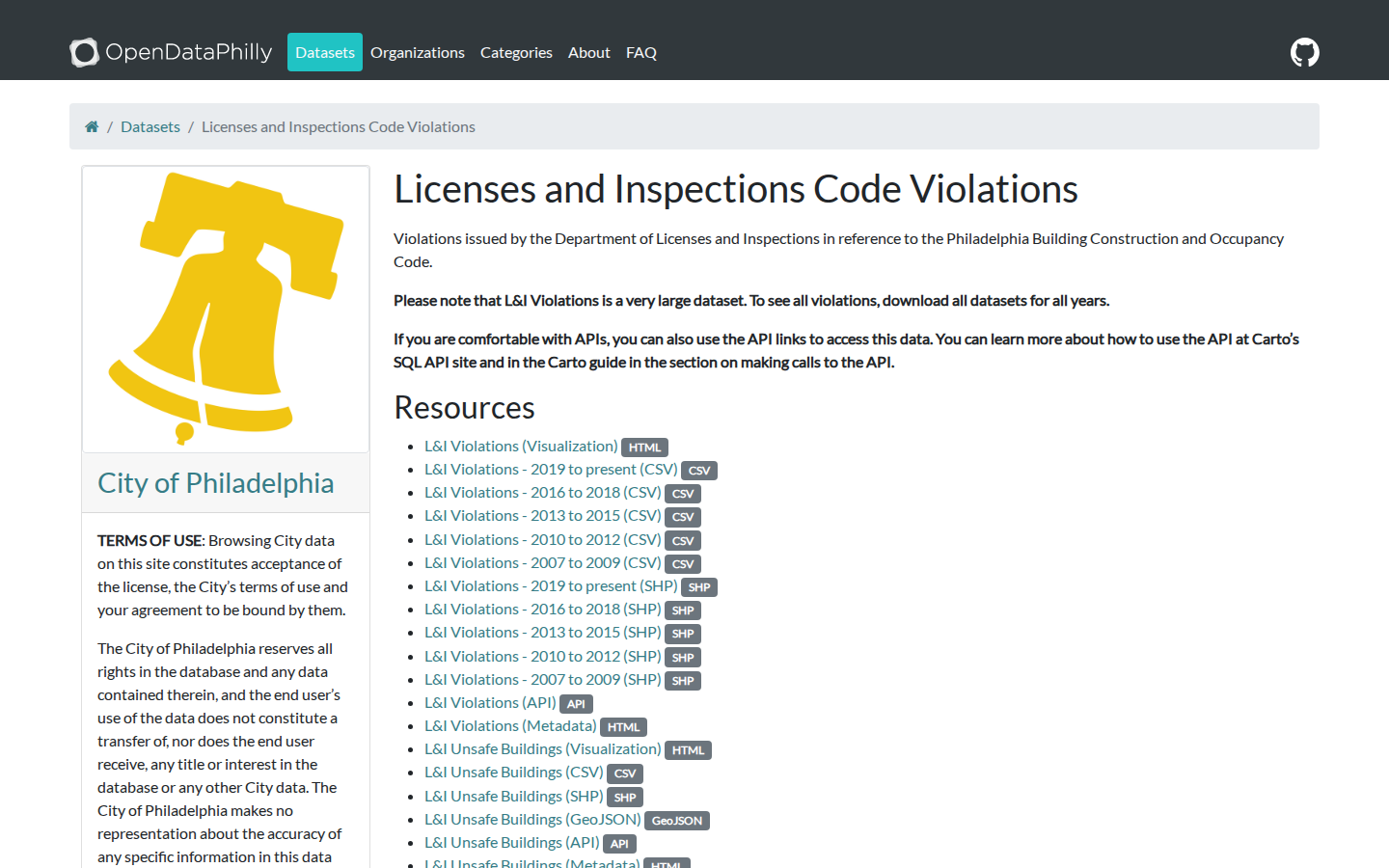Screen dimensions: 1389x868
Task: Open L&I Violations - 2016 to 2018 (SHP)
Action: [543, 609]
